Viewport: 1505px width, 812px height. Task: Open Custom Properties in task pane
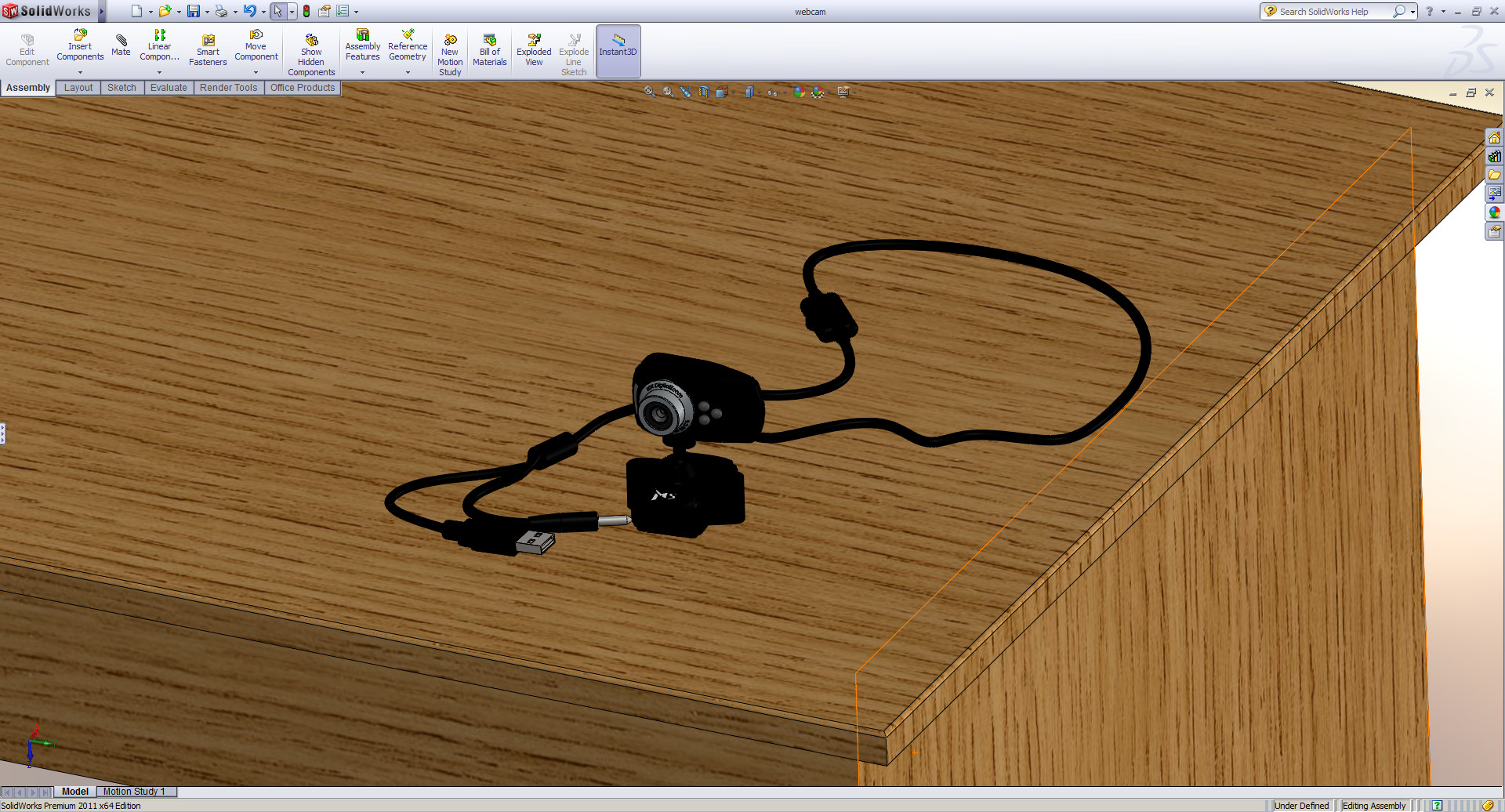click(x=1494, y=231)
